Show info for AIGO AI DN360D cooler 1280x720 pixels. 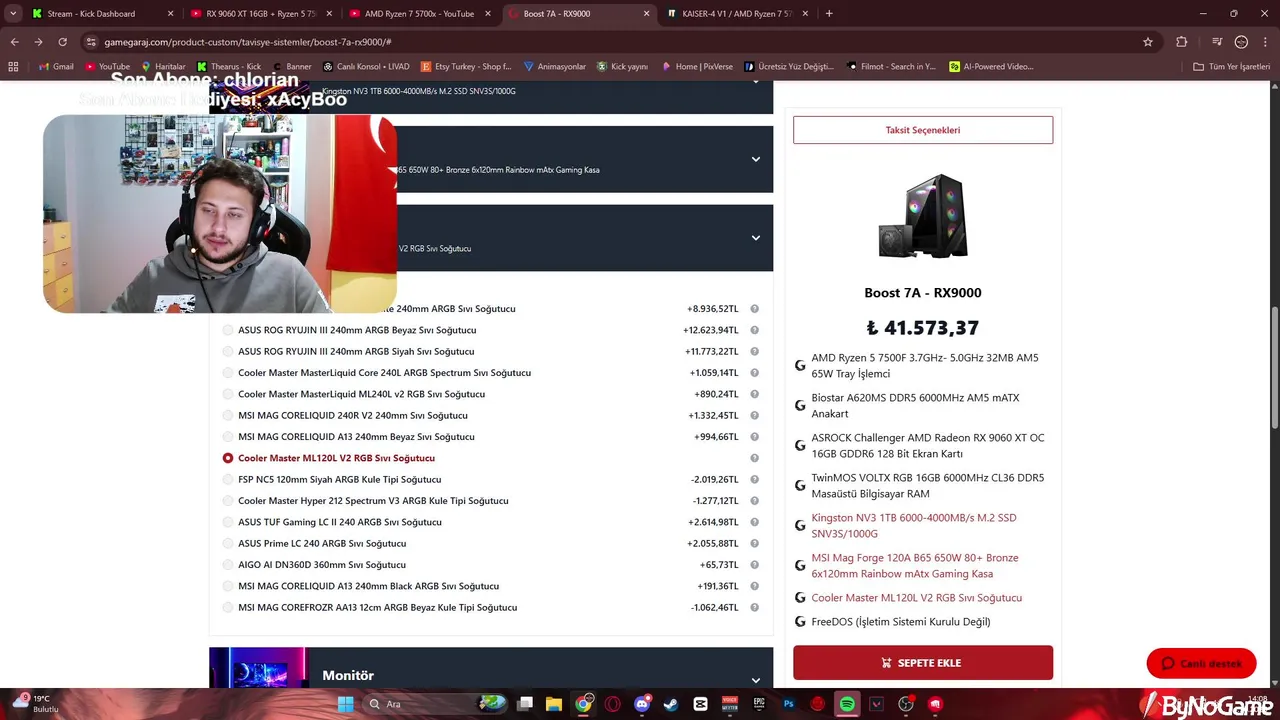(755, 565)
